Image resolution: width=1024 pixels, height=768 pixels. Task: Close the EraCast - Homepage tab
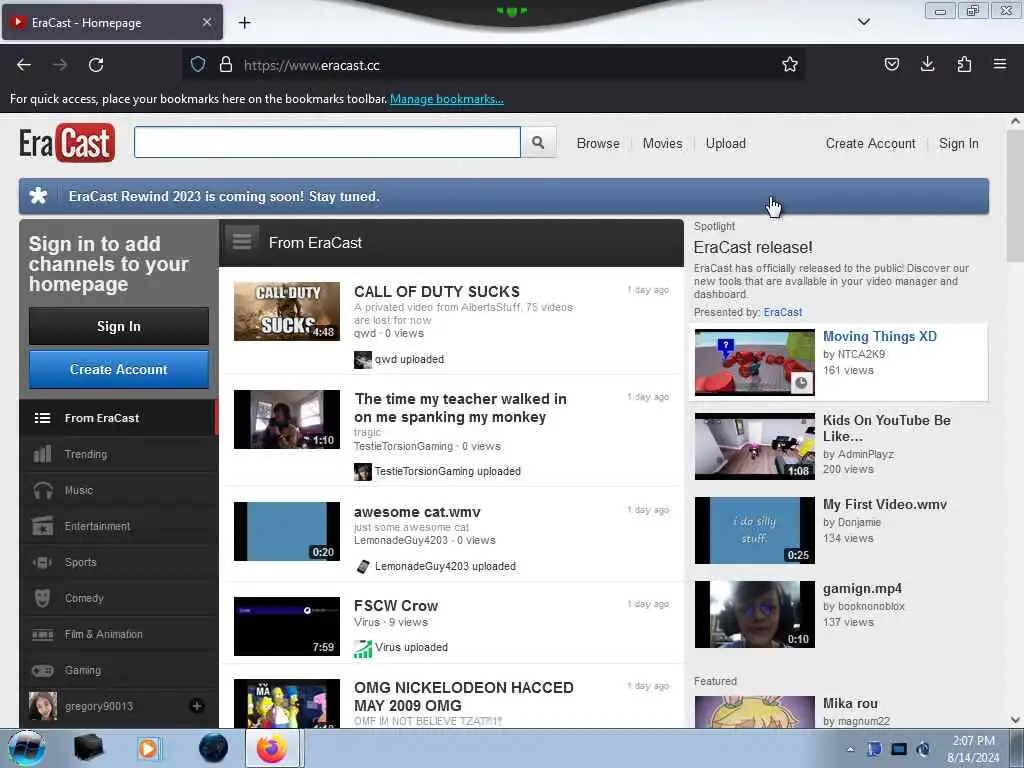pos(206,22)
